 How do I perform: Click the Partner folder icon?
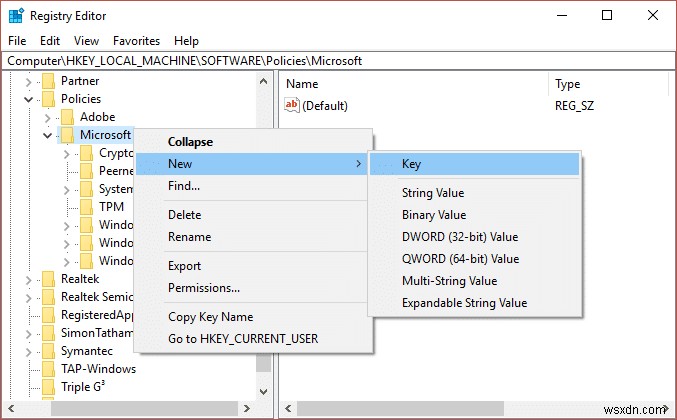(x=48, y=81)
